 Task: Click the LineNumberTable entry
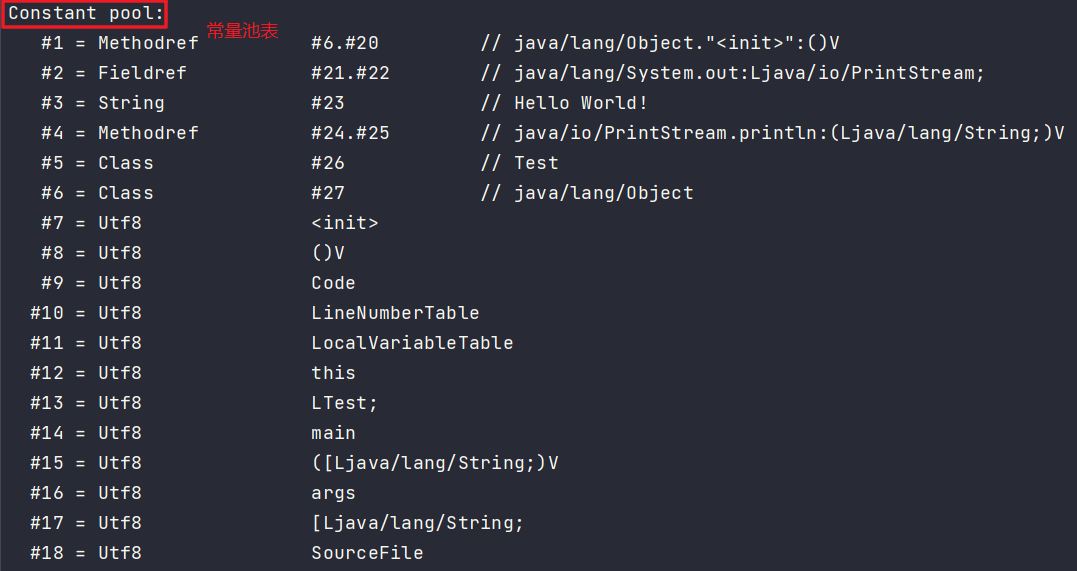[x=395, y=313]
